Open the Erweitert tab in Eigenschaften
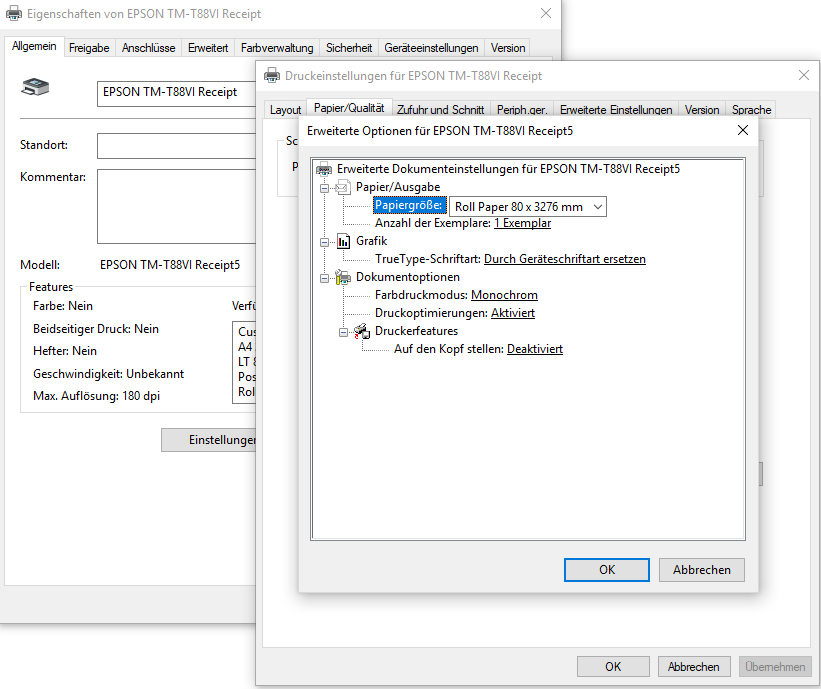821x689 pixels. (x=208, y=48)
